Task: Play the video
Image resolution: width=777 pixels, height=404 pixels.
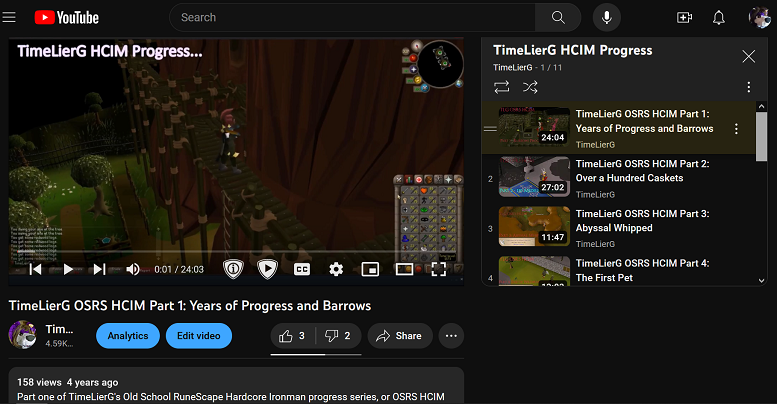Action: tap(68, 269)
